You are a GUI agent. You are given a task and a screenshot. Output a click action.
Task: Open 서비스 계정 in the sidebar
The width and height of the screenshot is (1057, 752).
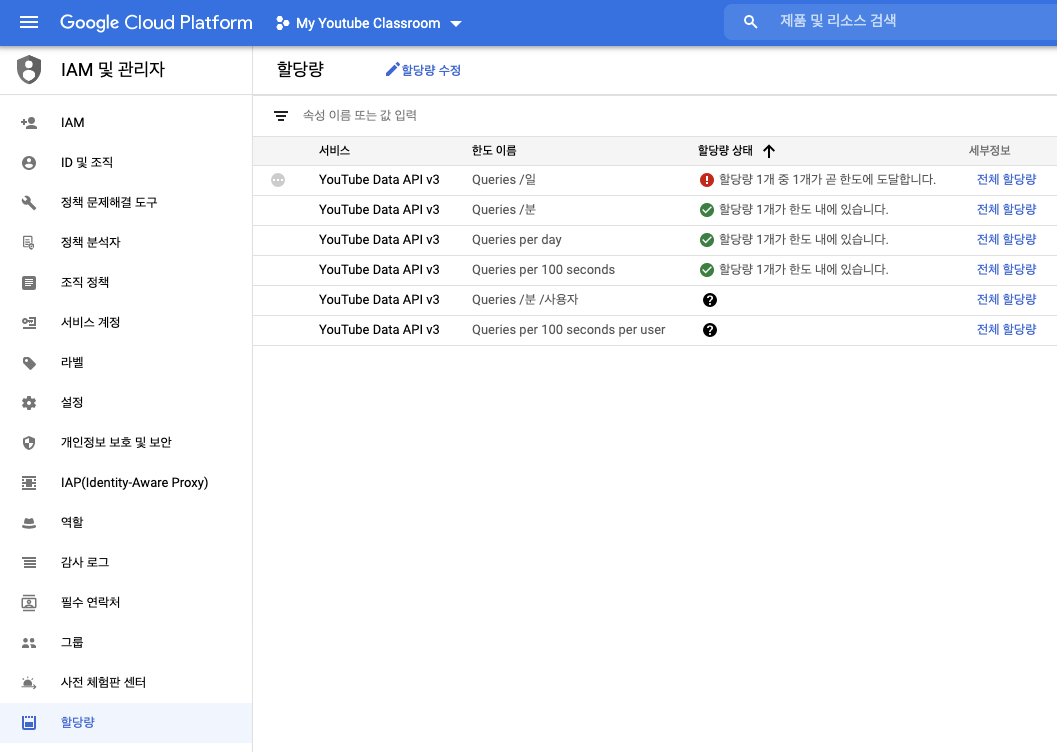tap(126, 322)
